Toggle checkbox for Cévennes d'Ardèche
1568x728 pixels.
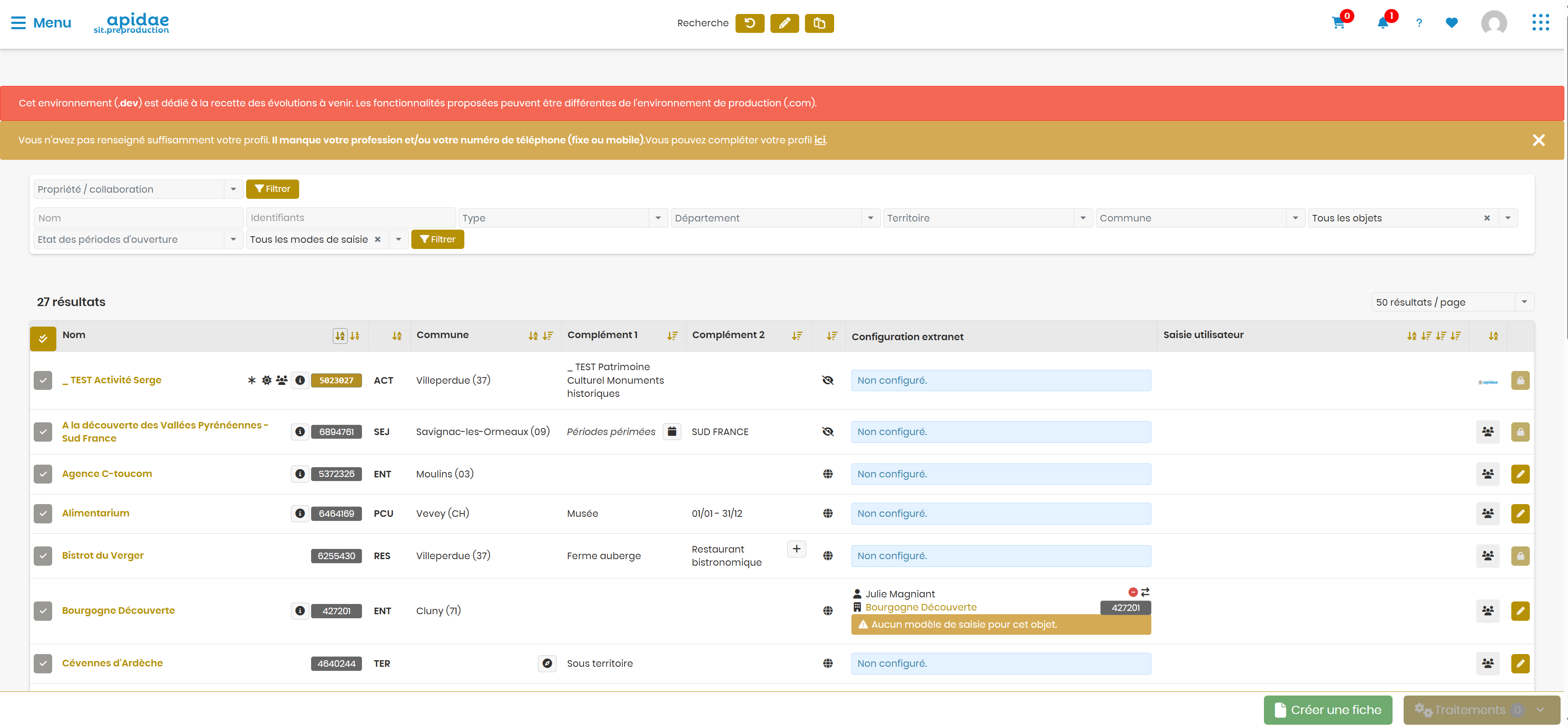coord(43,663)
